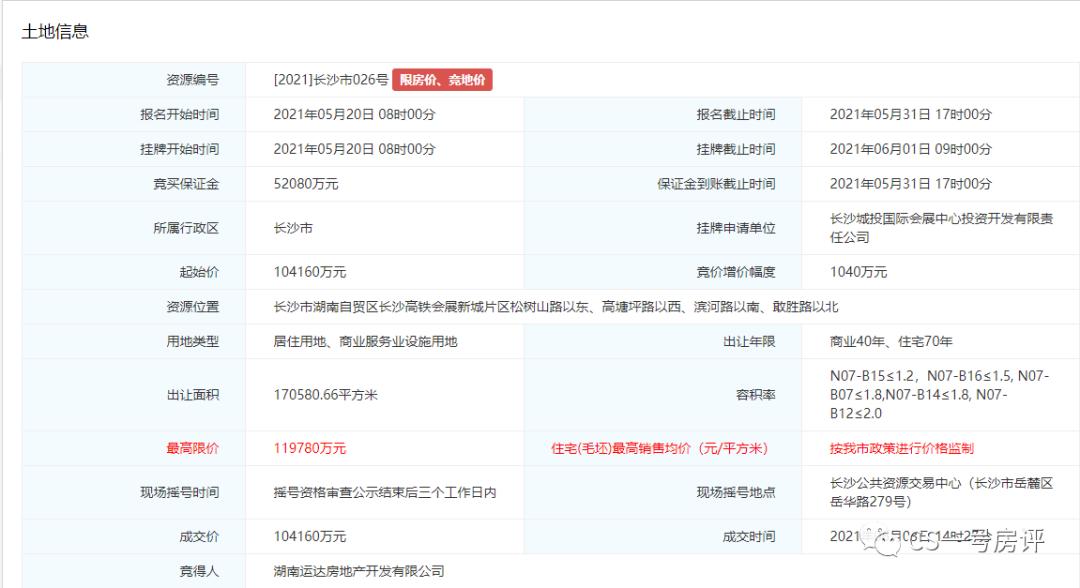Image resolution: width=1080 pixels, height=588 pixels.
Task: Click the 出让面积 value 170580.66平方米
Action: coord(325,394)
